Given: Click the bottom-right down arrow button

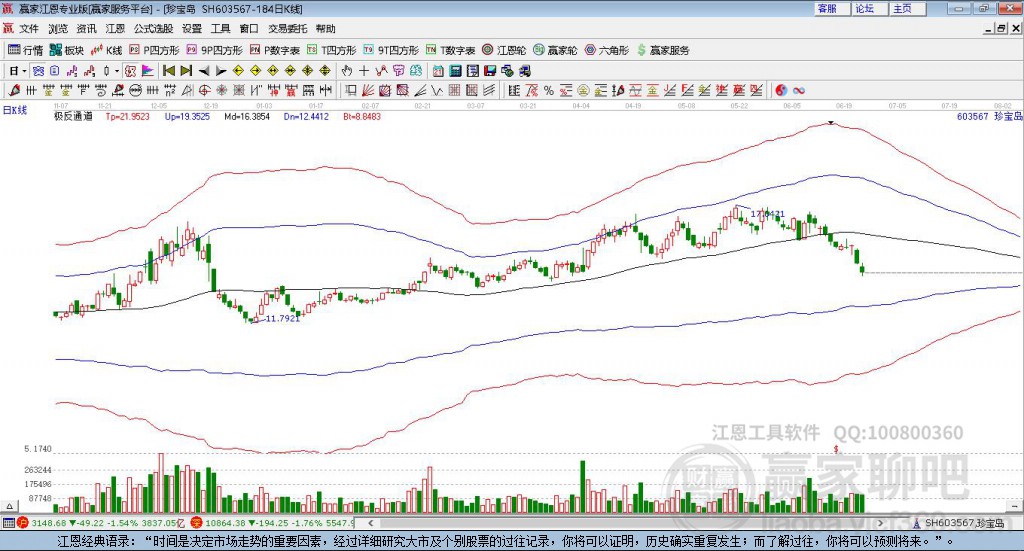Looking at the screenshot, I should 1014,506.
